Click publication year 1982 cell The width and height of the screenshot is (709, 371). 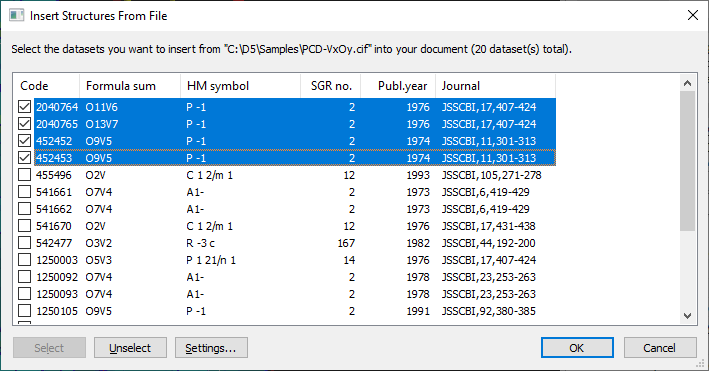tap(418, 243)
